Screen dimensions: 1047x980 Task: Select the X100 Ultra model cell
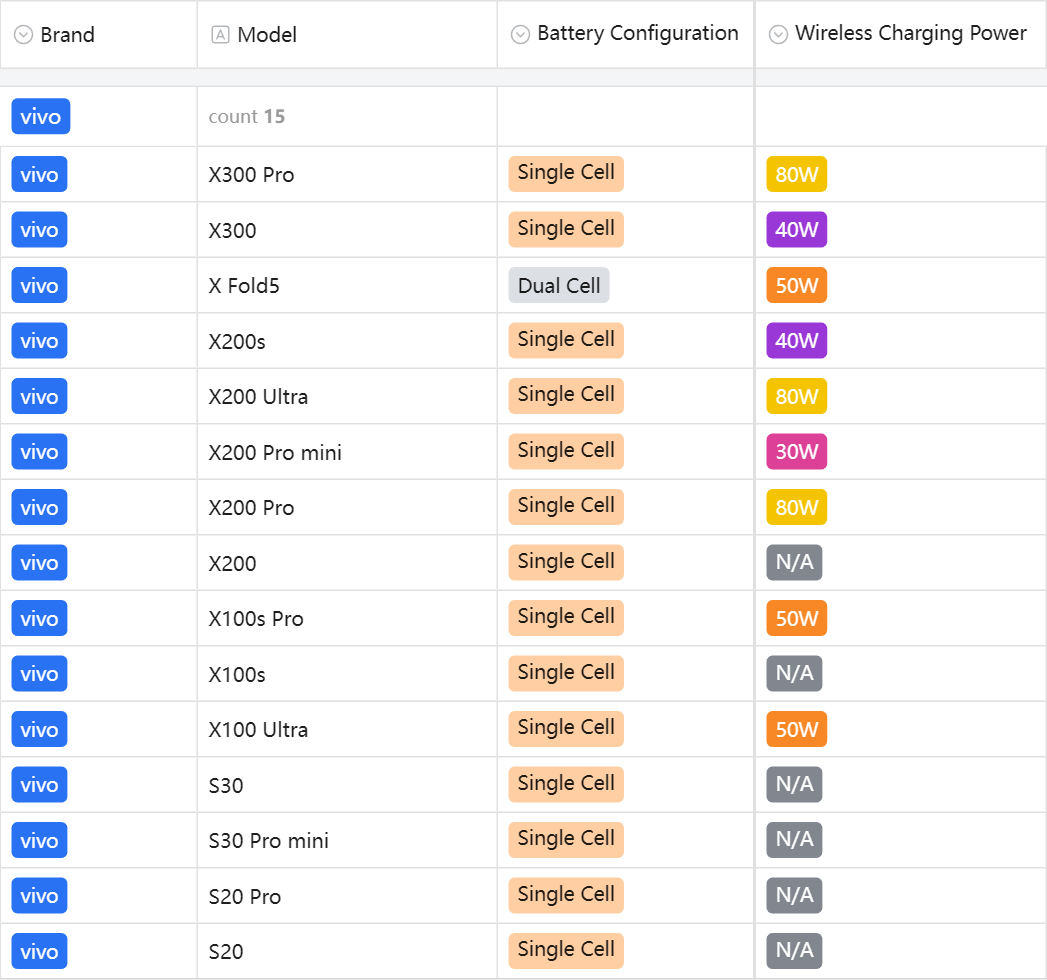pyautogui.click(x=347, y=729)
